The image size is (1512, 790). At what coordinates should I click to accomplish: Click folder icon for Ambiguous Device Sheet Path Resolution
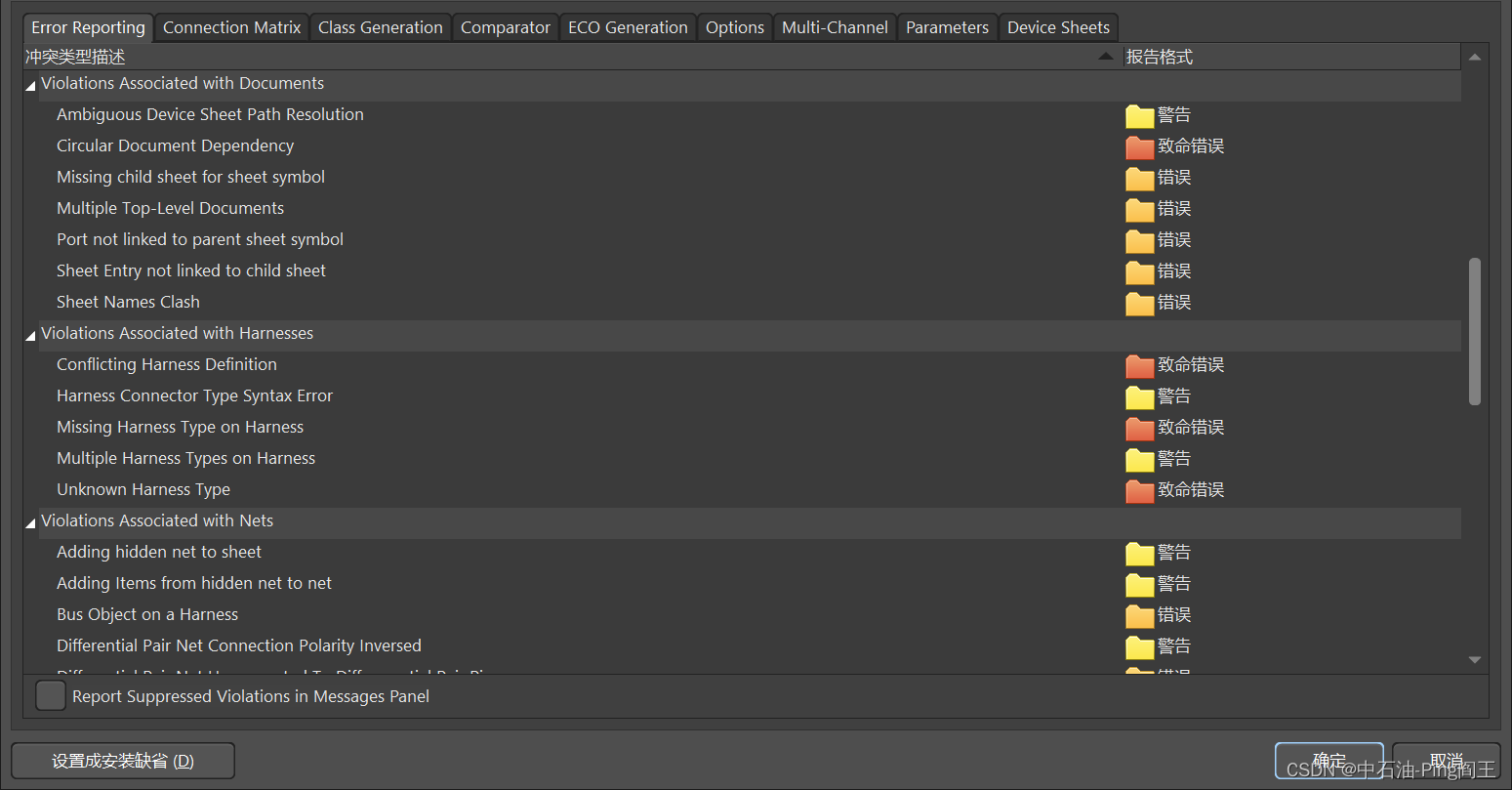(x=1139, y=115)
